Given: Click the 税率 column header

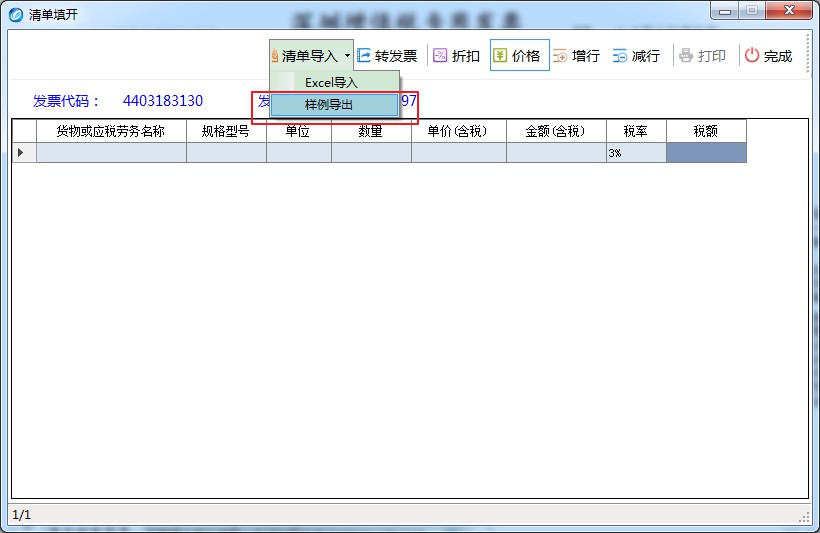Looking at the screenshot, I should 636,131.
